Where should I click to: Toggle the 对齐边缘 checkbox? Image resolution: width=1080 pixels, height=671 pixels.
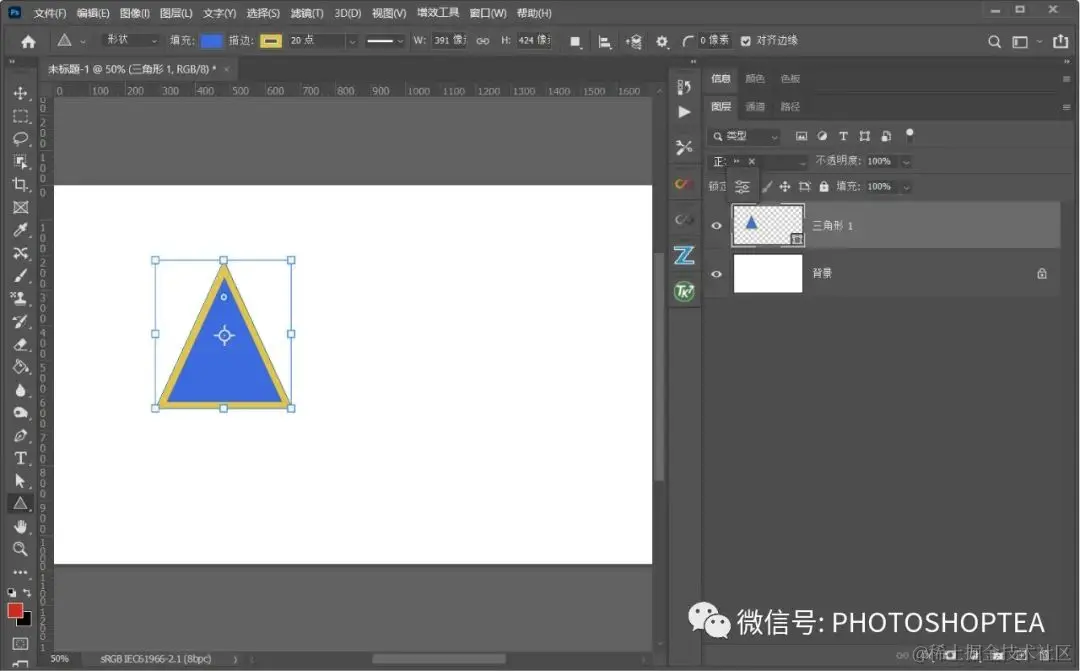coord(745,41)
